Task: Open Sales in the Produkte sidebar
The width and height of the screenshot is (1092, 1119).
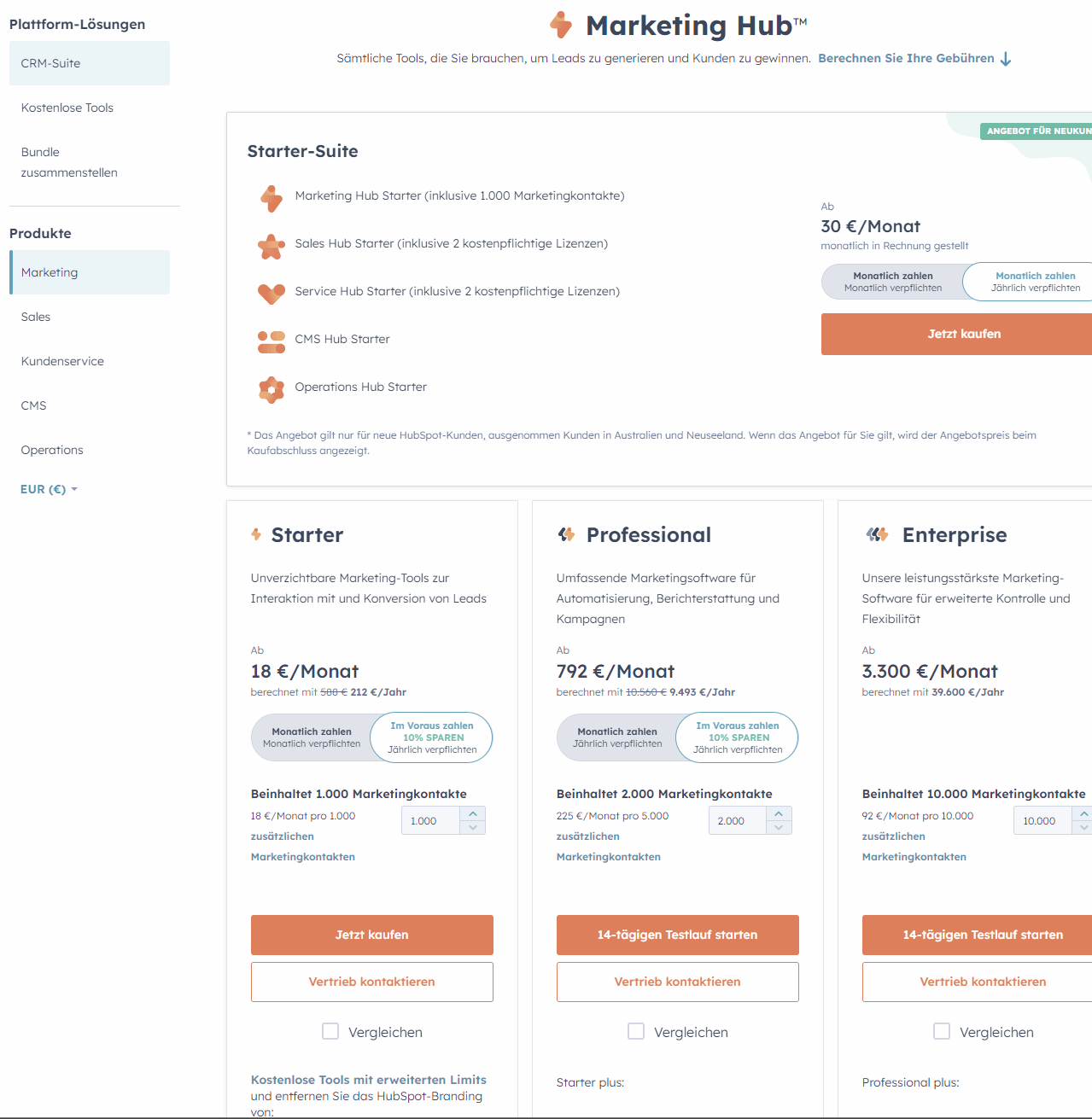Action: (36, 317)
